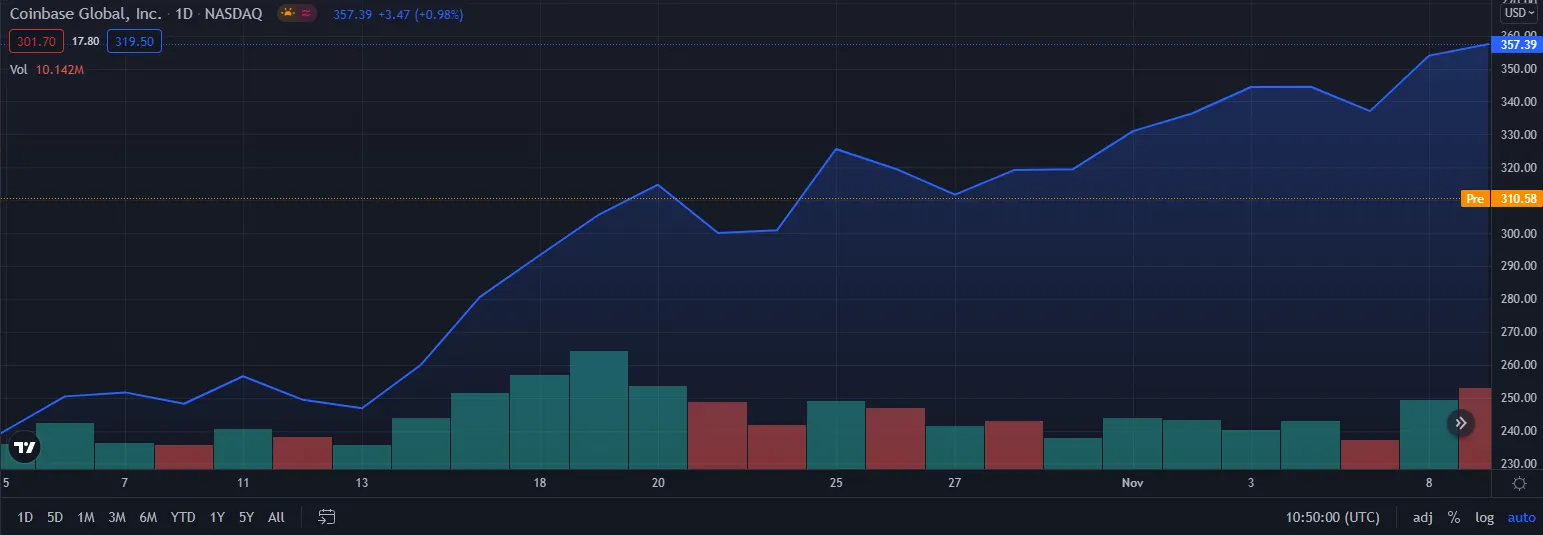The image size is (1543, 535).
Task: Click the 25 date axis label
Action: (x=836, y=483)
